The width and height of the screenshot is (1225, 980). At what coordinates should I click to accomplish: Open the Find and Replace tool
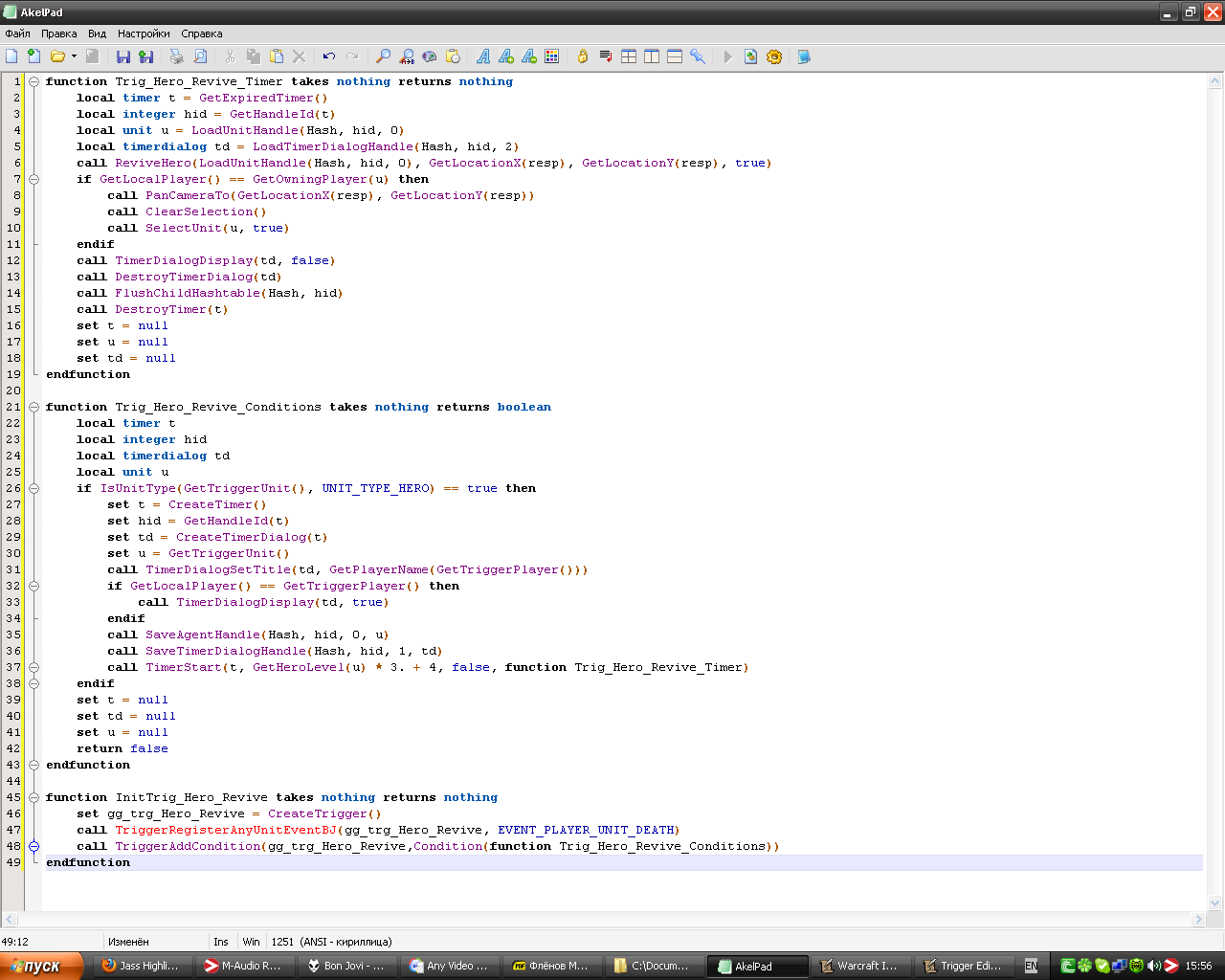coord(407,56)
